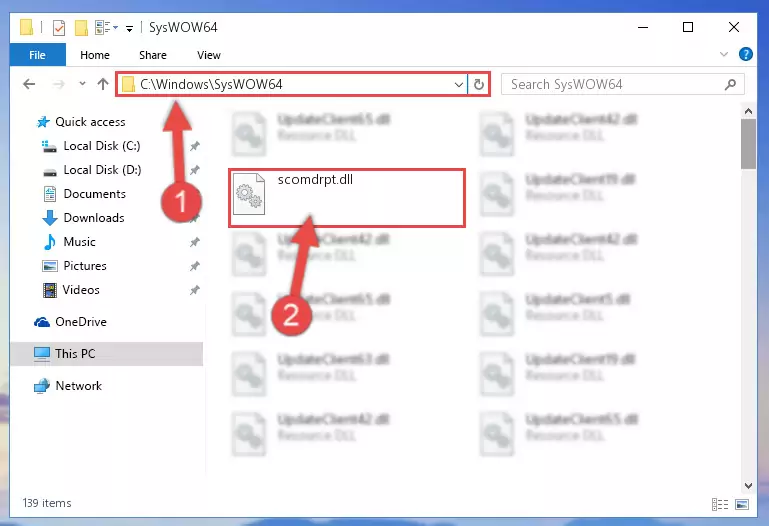769x526 pixels.
Task: Click the Videos film strip icon
Action: (x=50, y=290)
